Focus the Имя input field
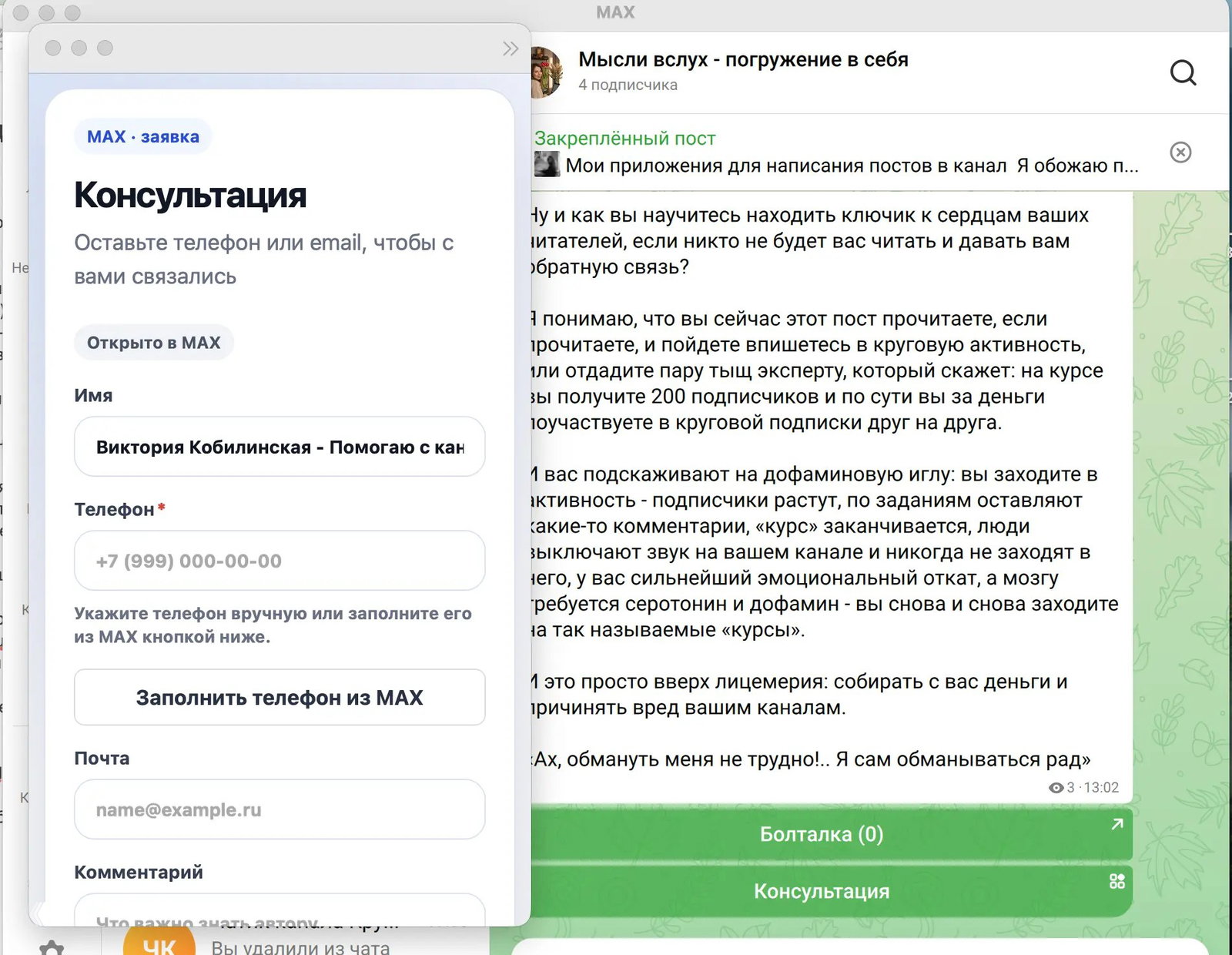Image resolution: width=1232 pixels, height=955 pixels. [280, 447]
